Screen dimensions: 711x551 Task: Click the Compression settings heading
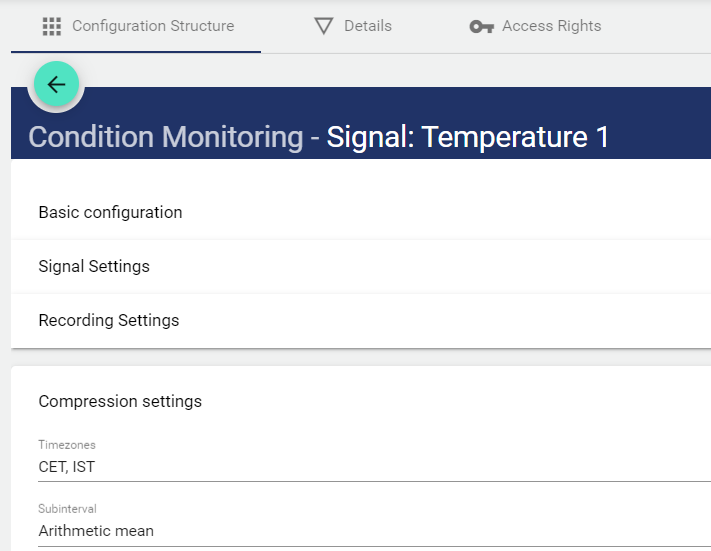[x=120, y=401]
